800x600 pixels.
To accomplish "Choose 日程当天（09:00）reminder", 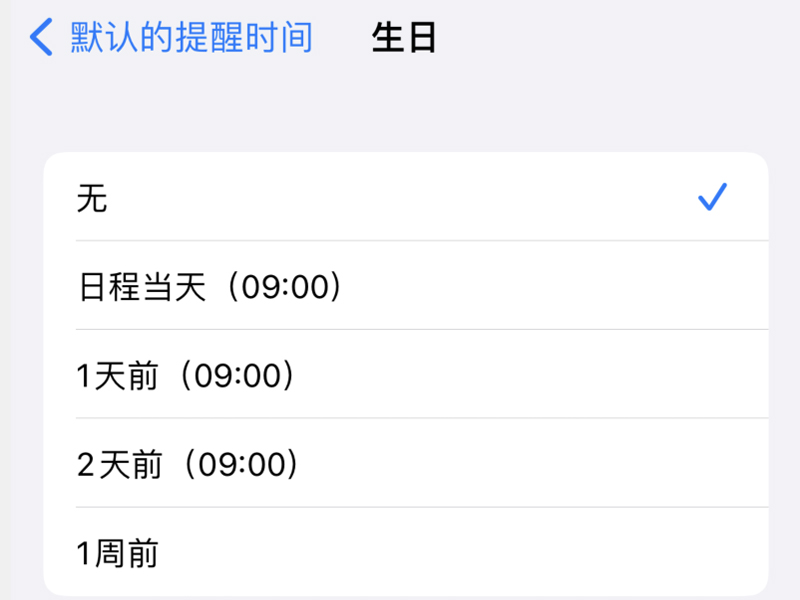I will tap(210, 288).
